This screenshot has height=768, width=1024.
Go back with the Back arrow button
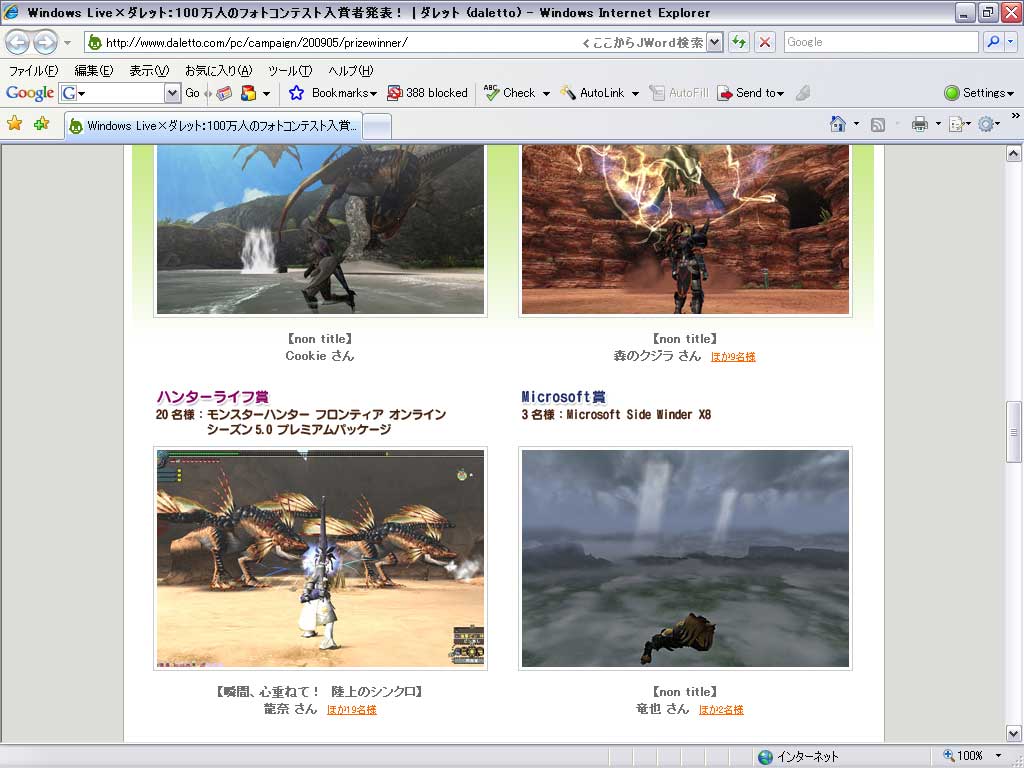[x=17, y=42]
